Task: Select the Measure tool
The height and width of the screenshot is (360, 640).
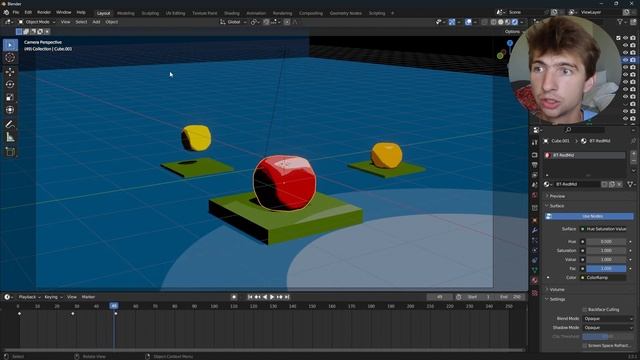Action: [x=10, y=137]
